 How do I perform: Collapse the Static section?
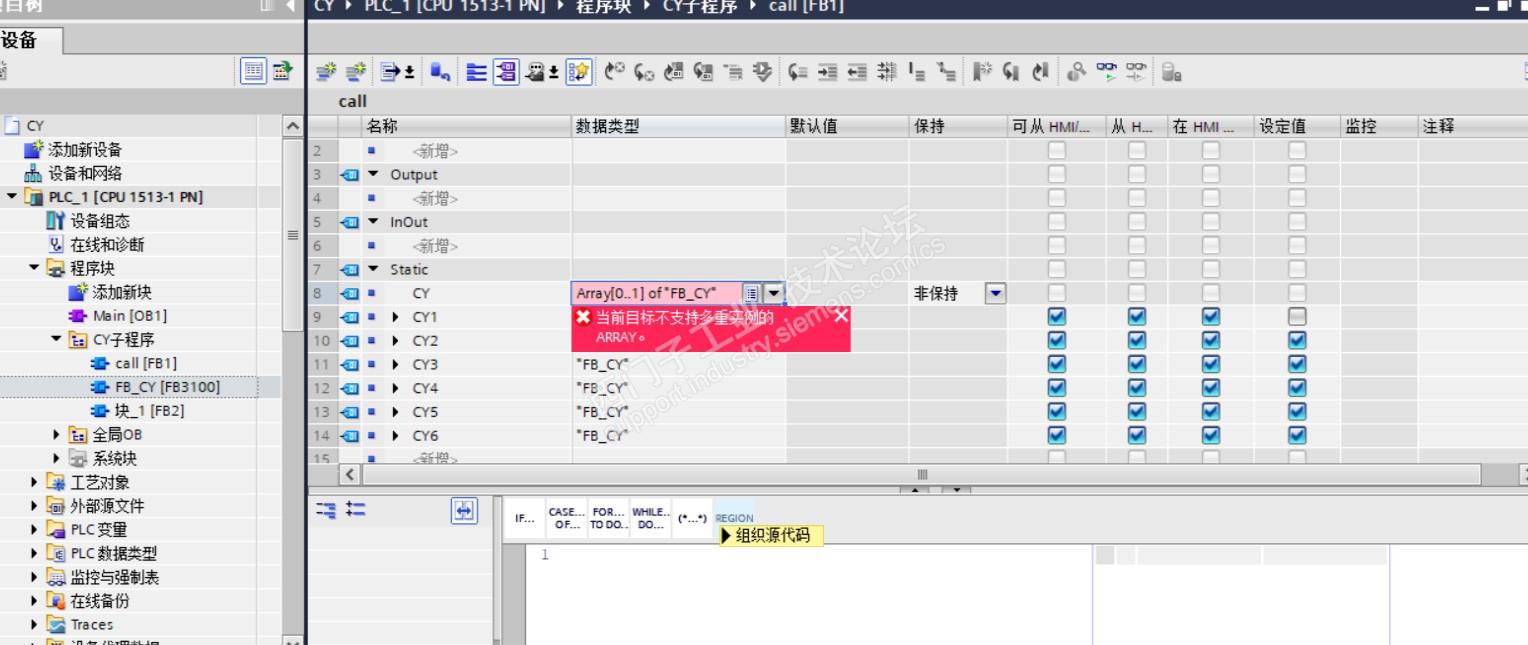[x=374, y=269]
